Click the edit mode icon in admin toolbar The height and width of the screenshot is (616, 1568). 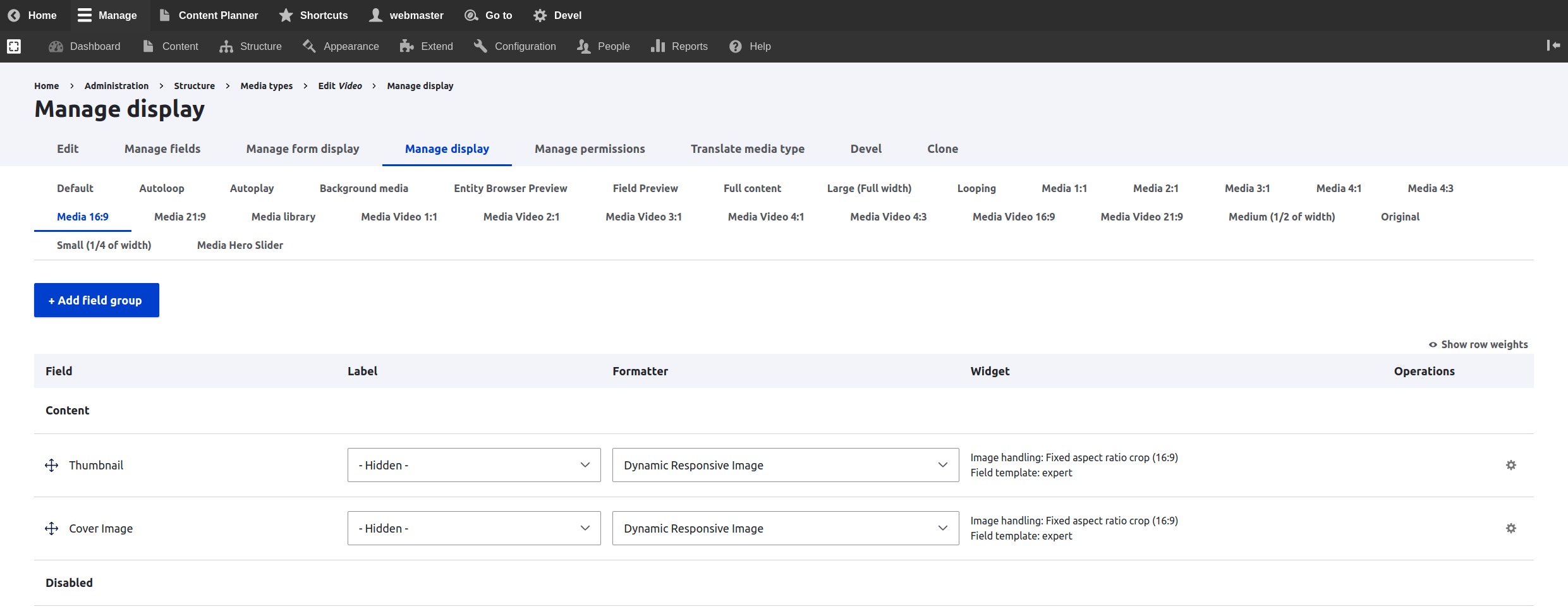pyautogui.click(x=14, y=46)
